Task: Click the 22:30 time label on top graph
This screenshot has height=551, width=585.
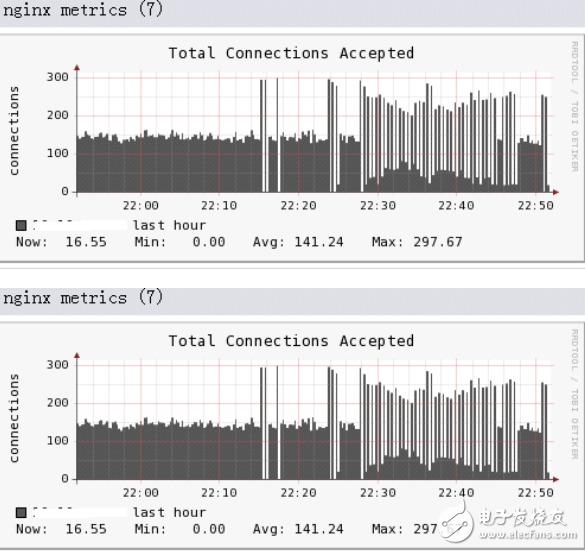Action: [x=378, y=206]
